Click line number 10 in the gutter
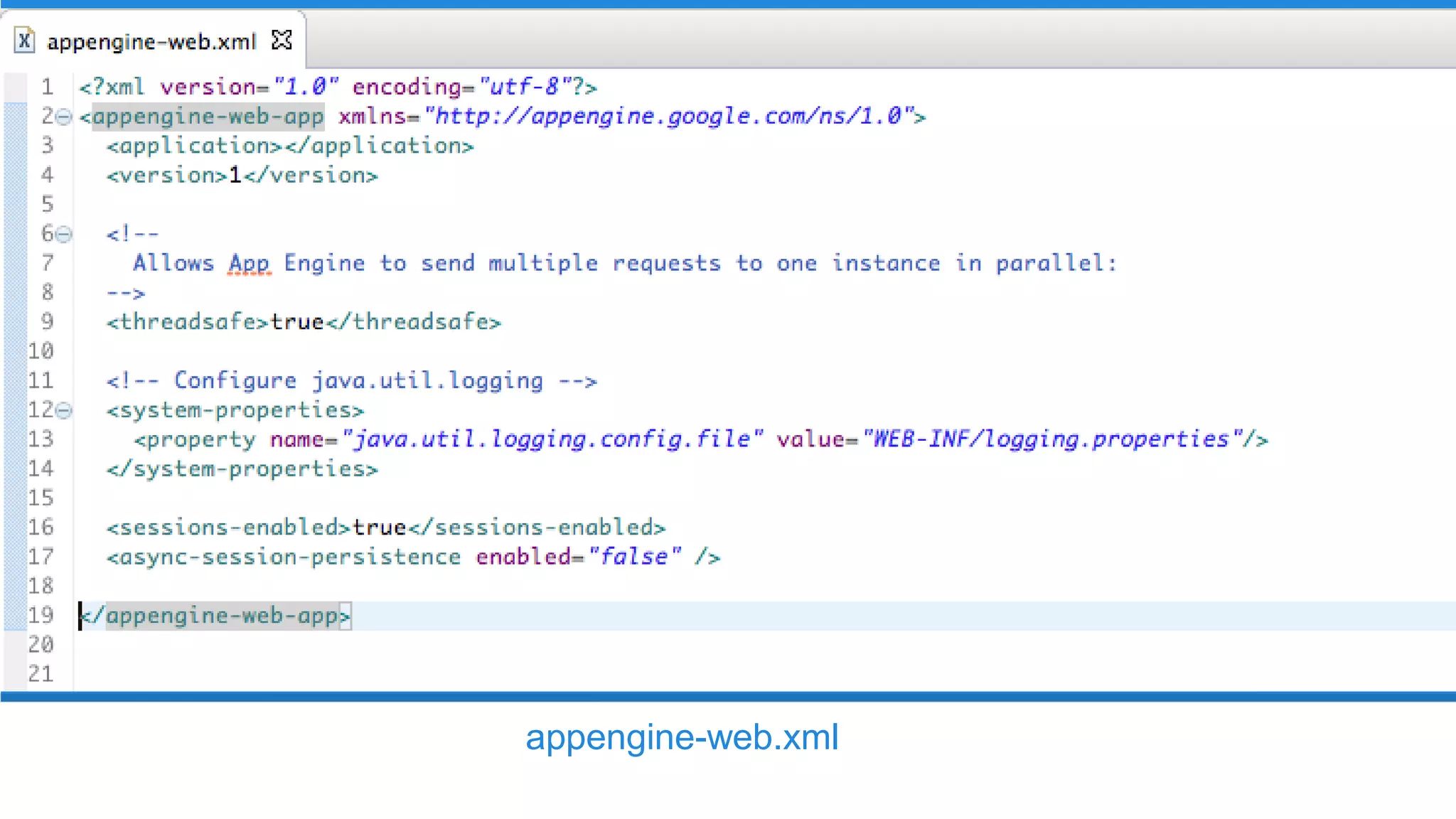This screenshot has width=1456, height=819. click(41, 351)
